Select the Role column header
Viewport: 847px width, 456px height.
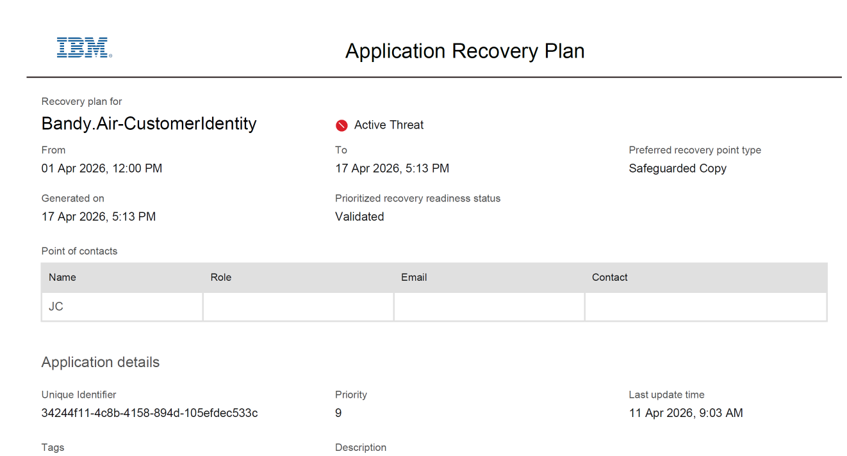coord(221,277)
